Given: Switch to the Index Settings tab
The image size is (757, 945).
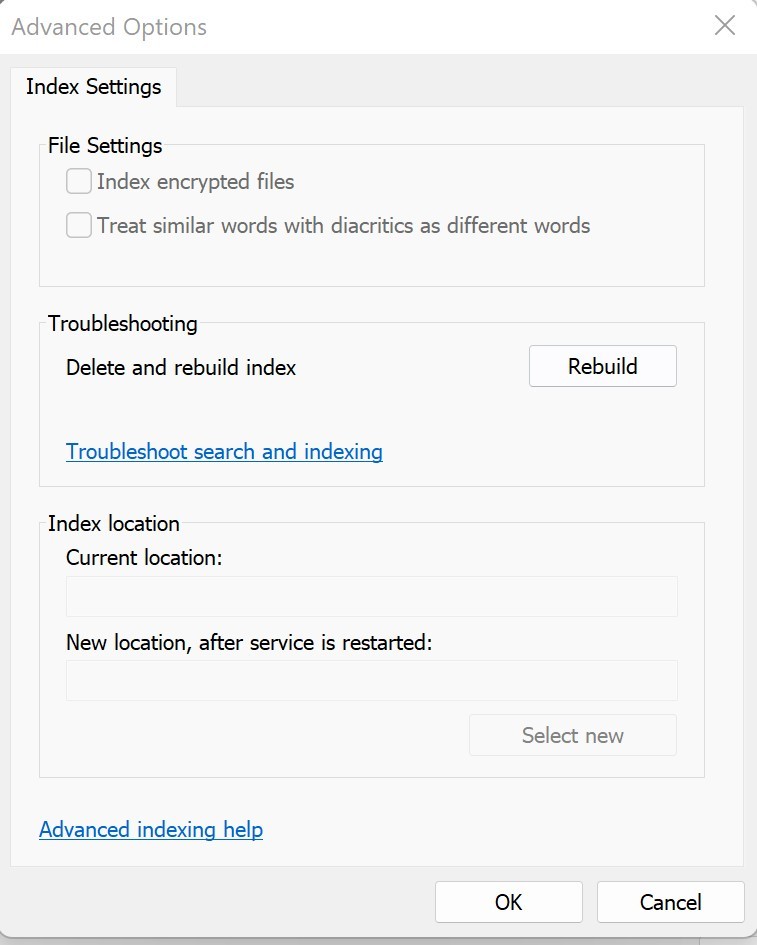Looking at the screenshot, I should click(x=93, y=87).
